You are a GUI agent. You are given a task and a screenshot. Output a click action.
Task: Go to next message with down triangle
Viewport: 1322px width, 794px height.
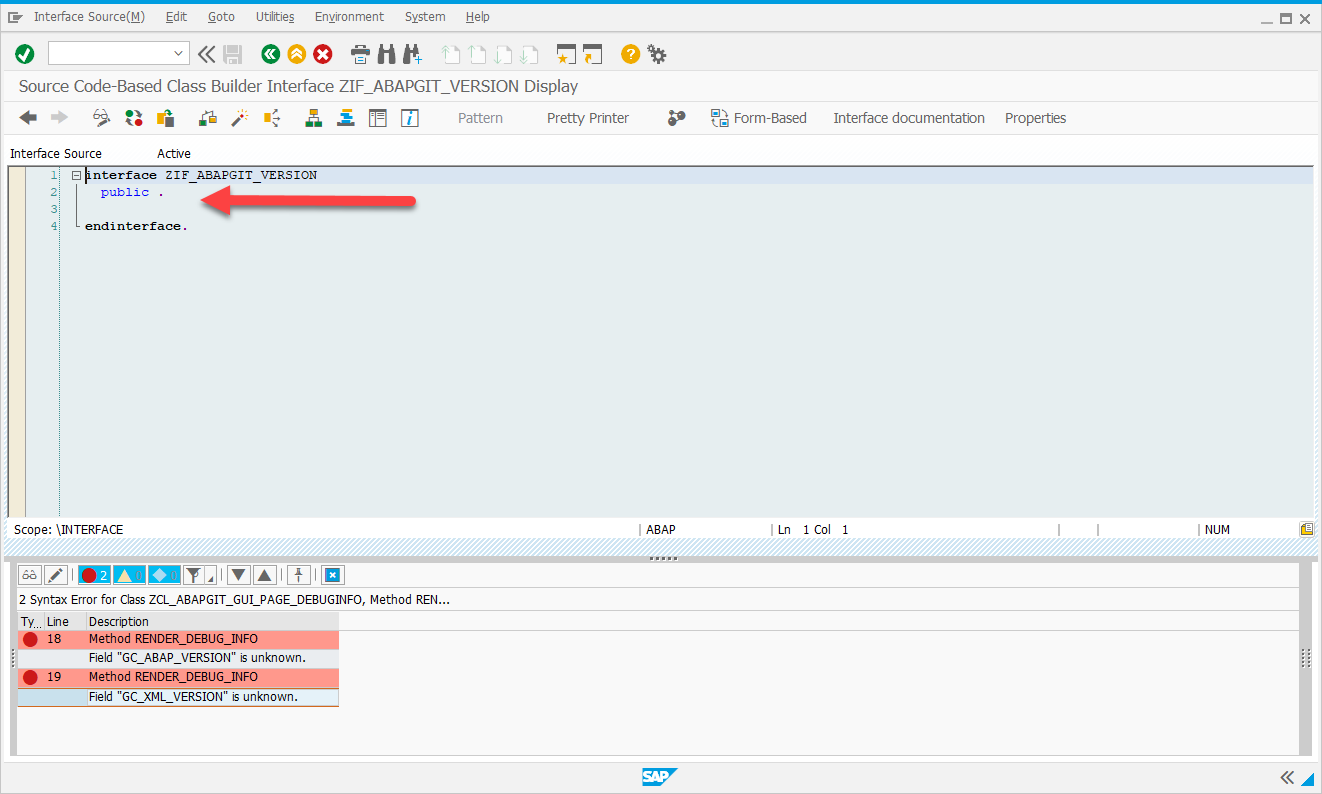[238, 575]
